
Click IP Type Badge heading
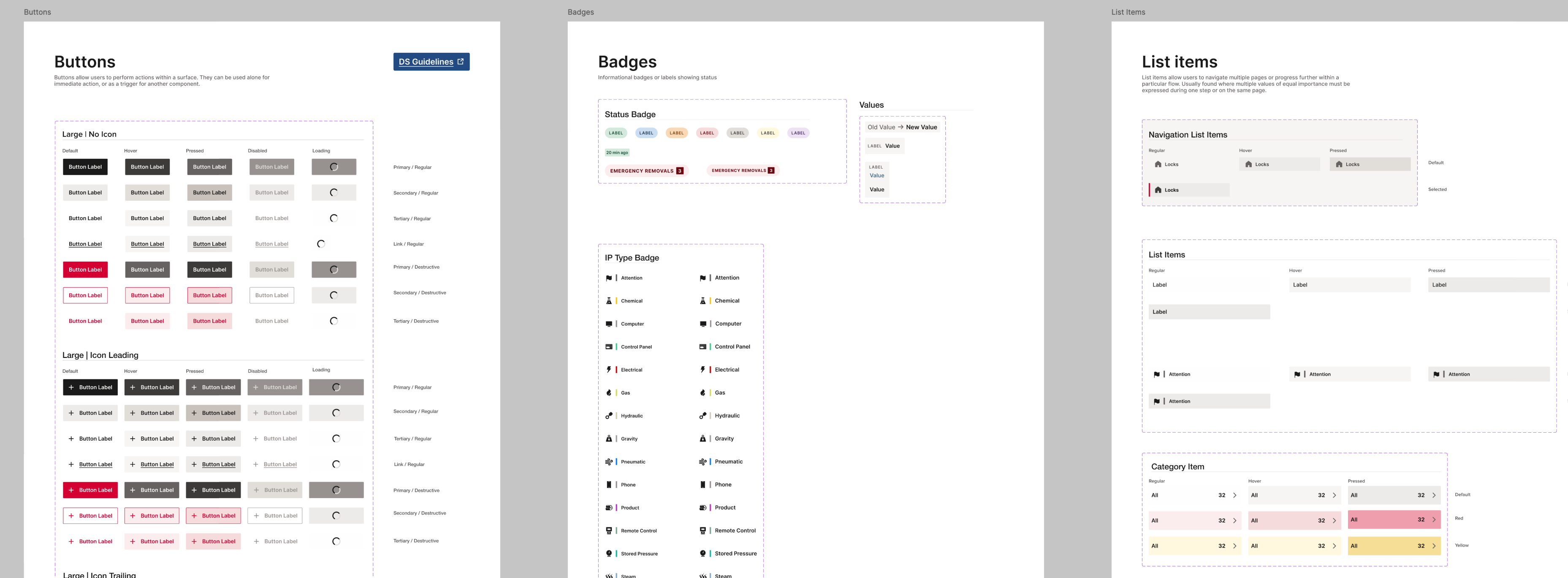coord(632,258)
